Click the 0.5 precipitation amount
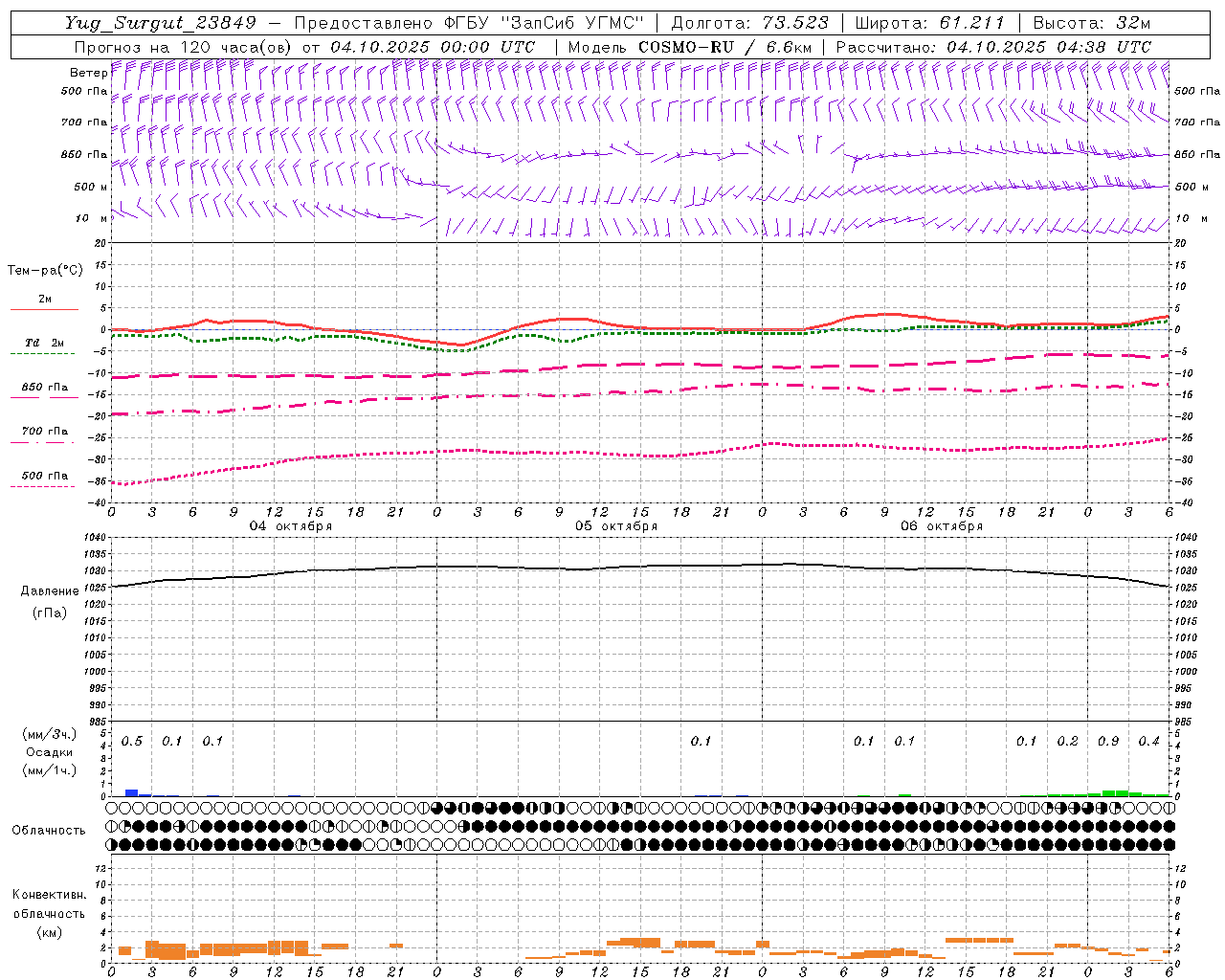Screen dimensions: 1225x980 [x=132, y=741]
